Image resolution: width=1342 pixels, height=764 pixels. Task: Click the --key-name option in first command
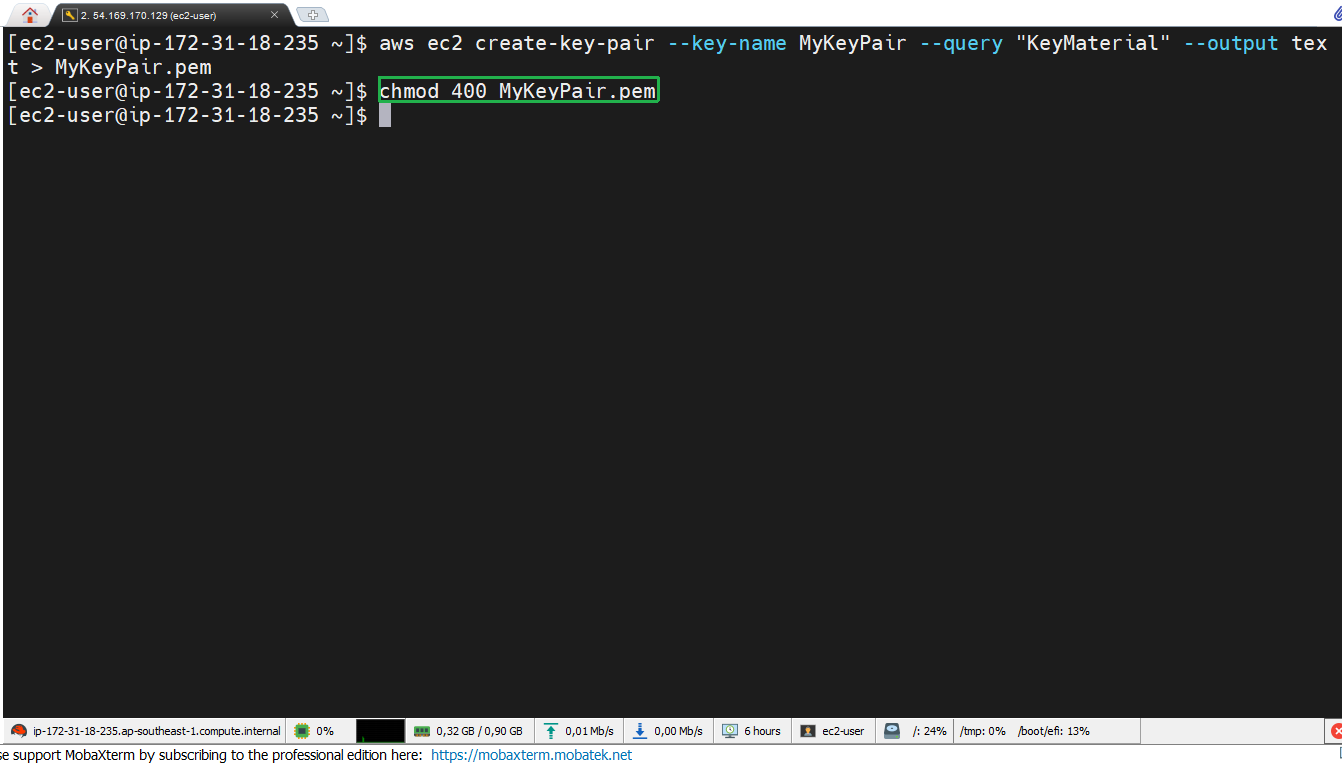[727, 43]
